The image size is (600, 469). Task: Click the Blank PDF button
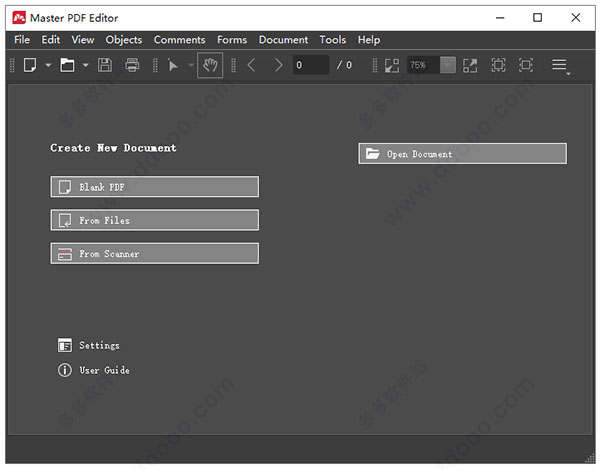[x=155, y=187]
